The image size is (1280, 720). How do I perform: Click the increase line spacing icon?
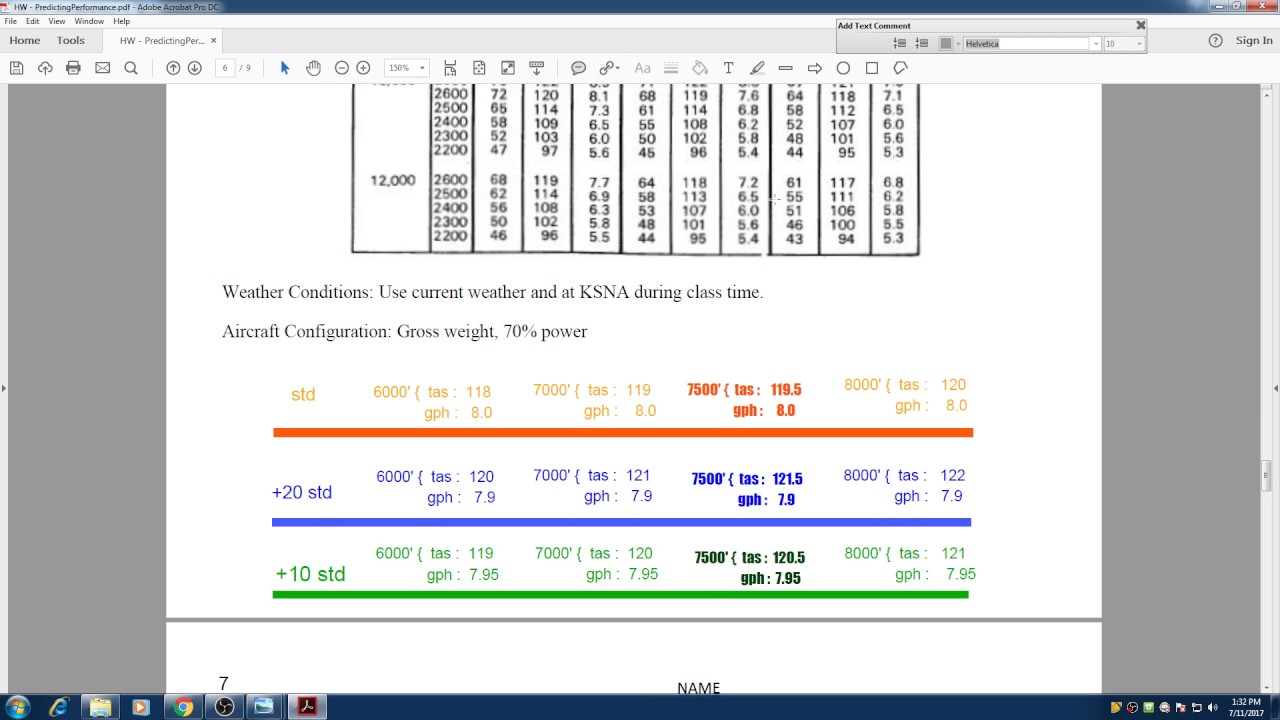[x=900, y=44]
